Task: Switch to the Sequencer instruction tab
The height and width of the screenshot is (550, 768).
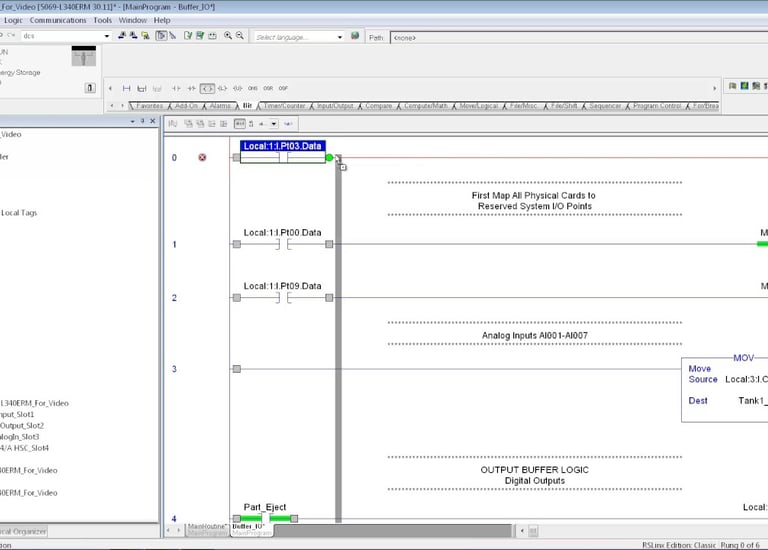Action: 605,106
